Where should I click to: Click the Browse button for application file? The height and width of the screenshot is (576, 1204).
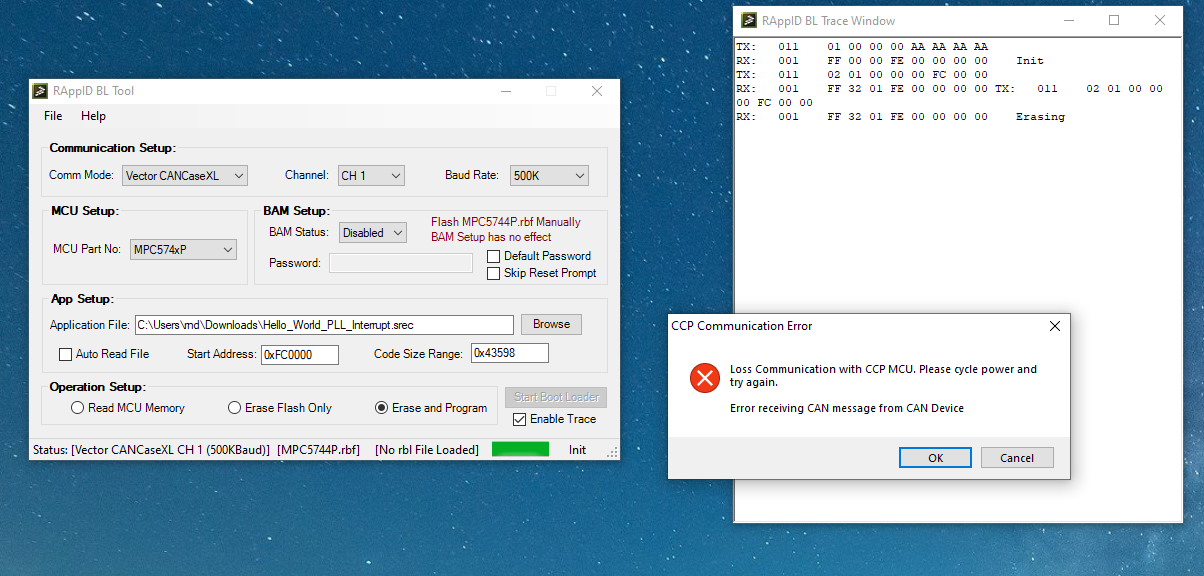pyautogui.click(x=551, y=324)
